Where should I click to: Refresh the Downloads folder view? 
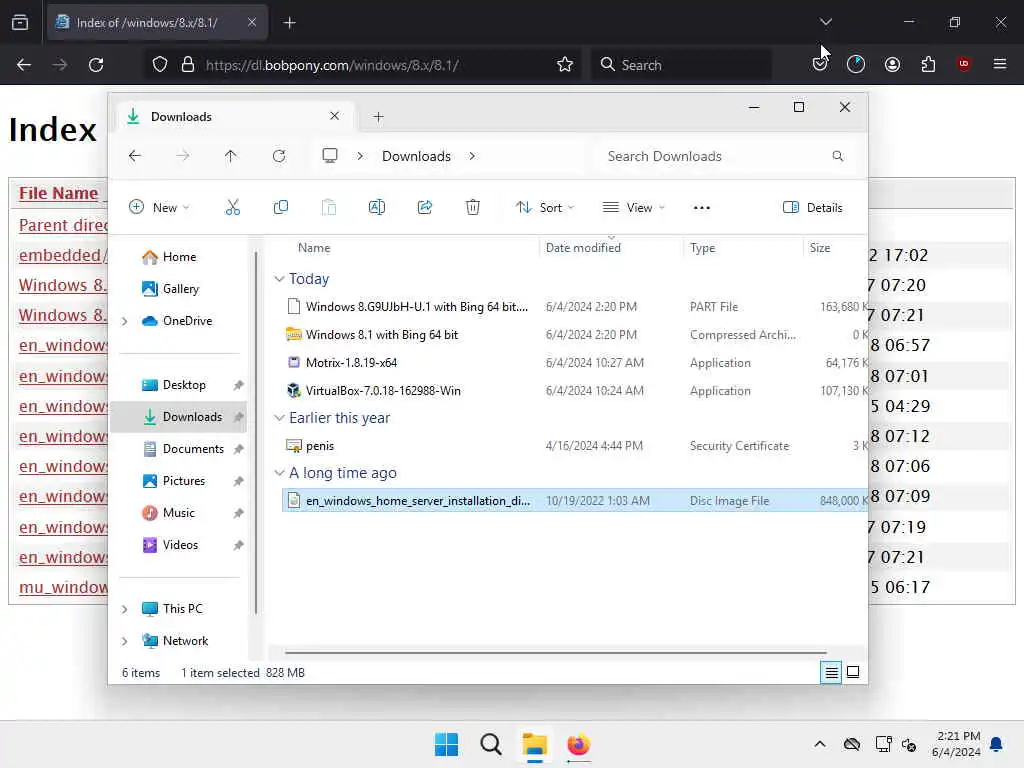click(279, 156)
